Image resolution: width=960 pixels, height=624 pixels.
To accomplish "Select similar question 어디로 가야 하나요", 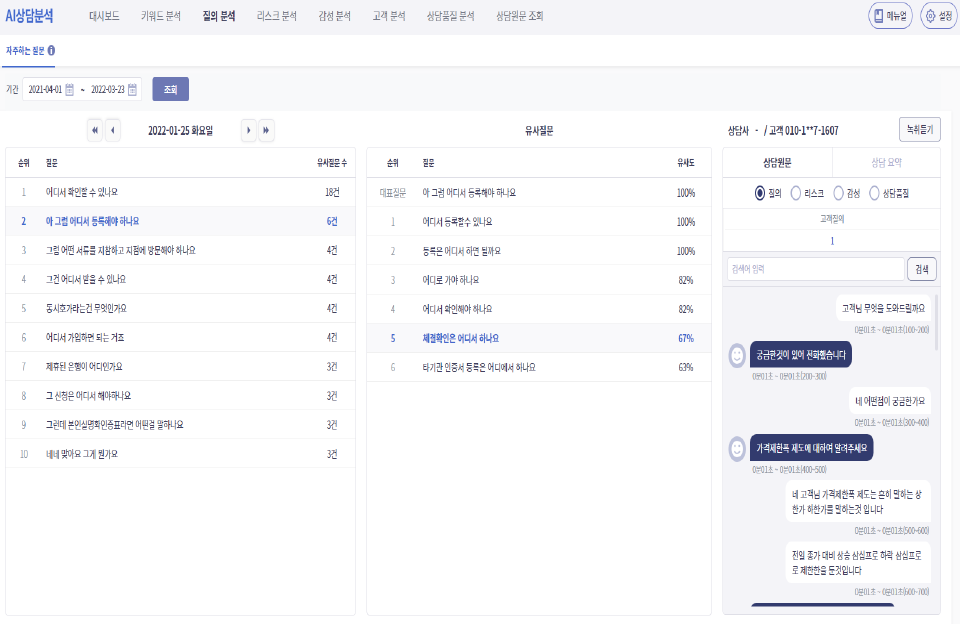I will 539,280.
